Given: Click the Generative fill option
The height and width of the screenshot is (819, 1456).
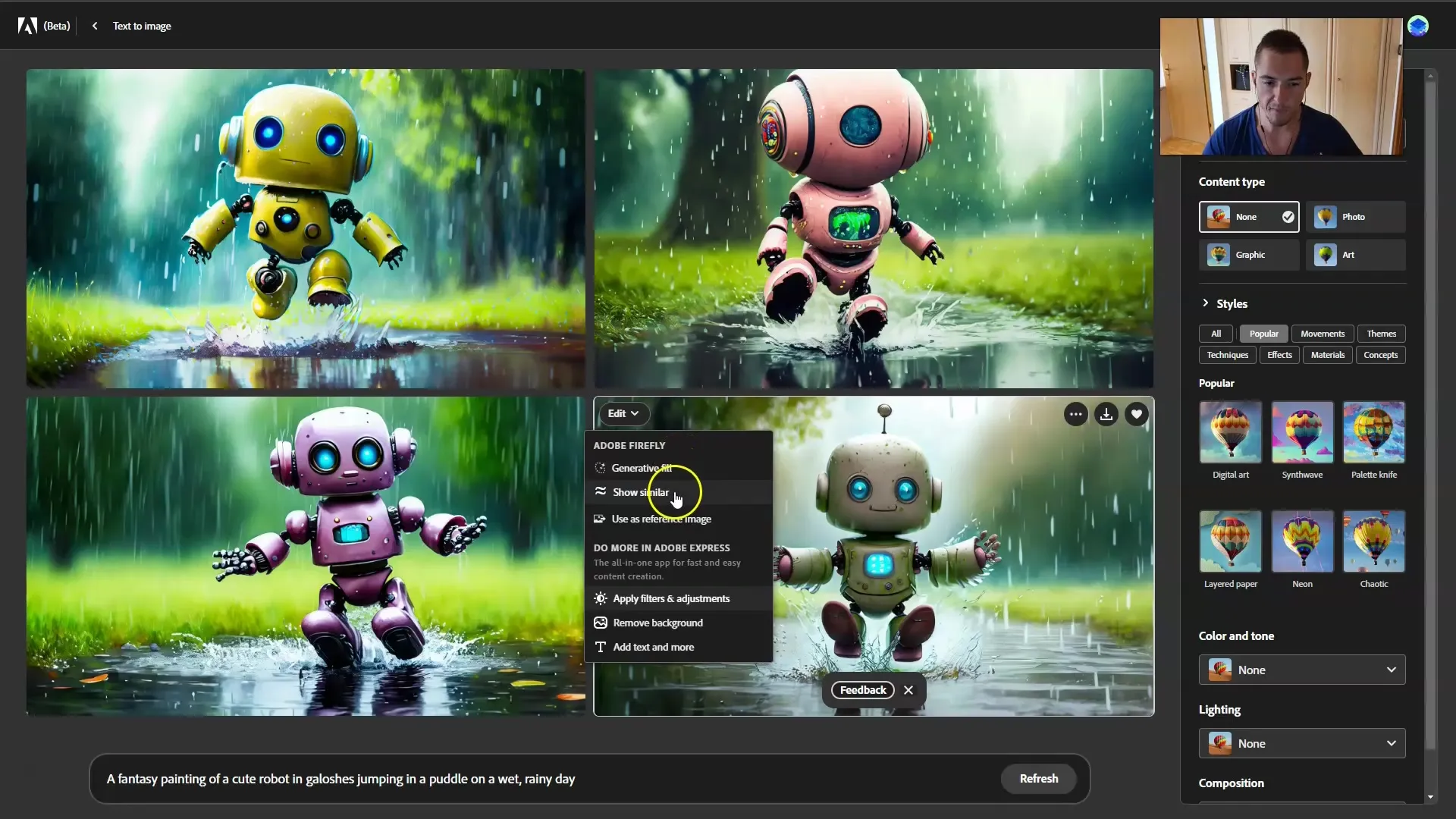Looking at the screenshot, I should pos(641,468).
